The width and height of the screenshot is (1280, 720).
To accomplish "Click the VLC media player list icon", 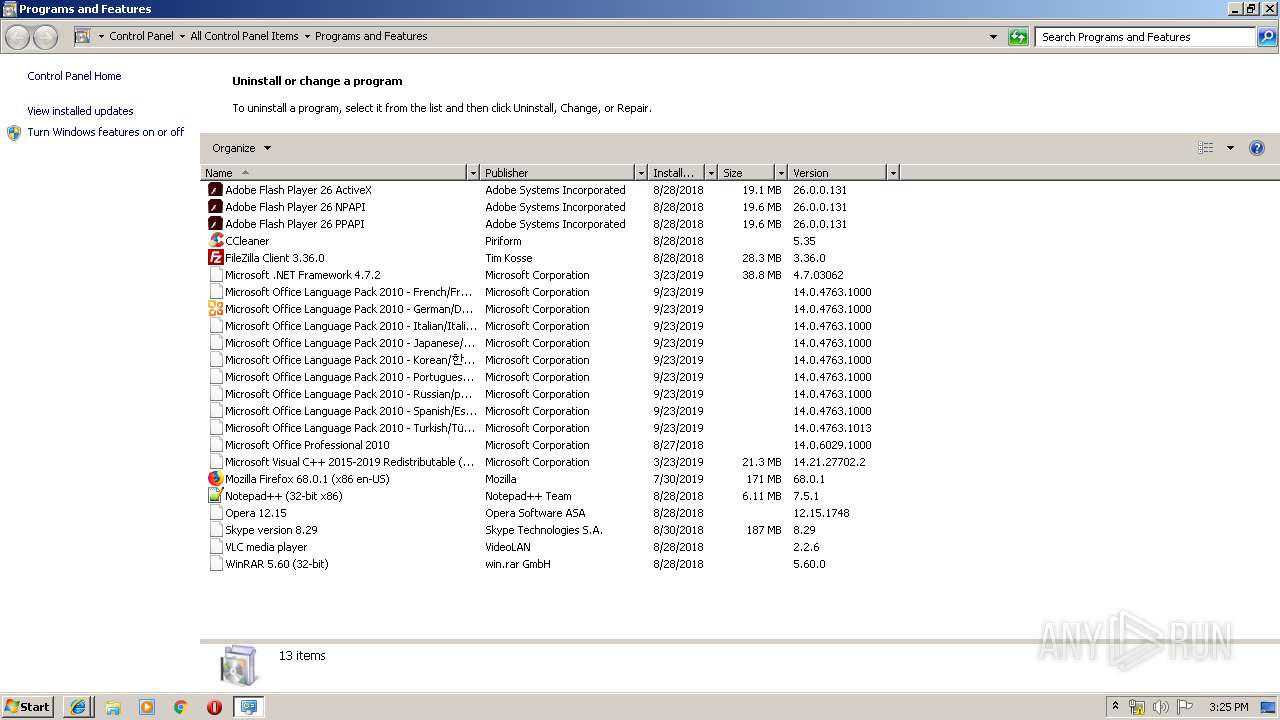I will (x=215, y=547).
